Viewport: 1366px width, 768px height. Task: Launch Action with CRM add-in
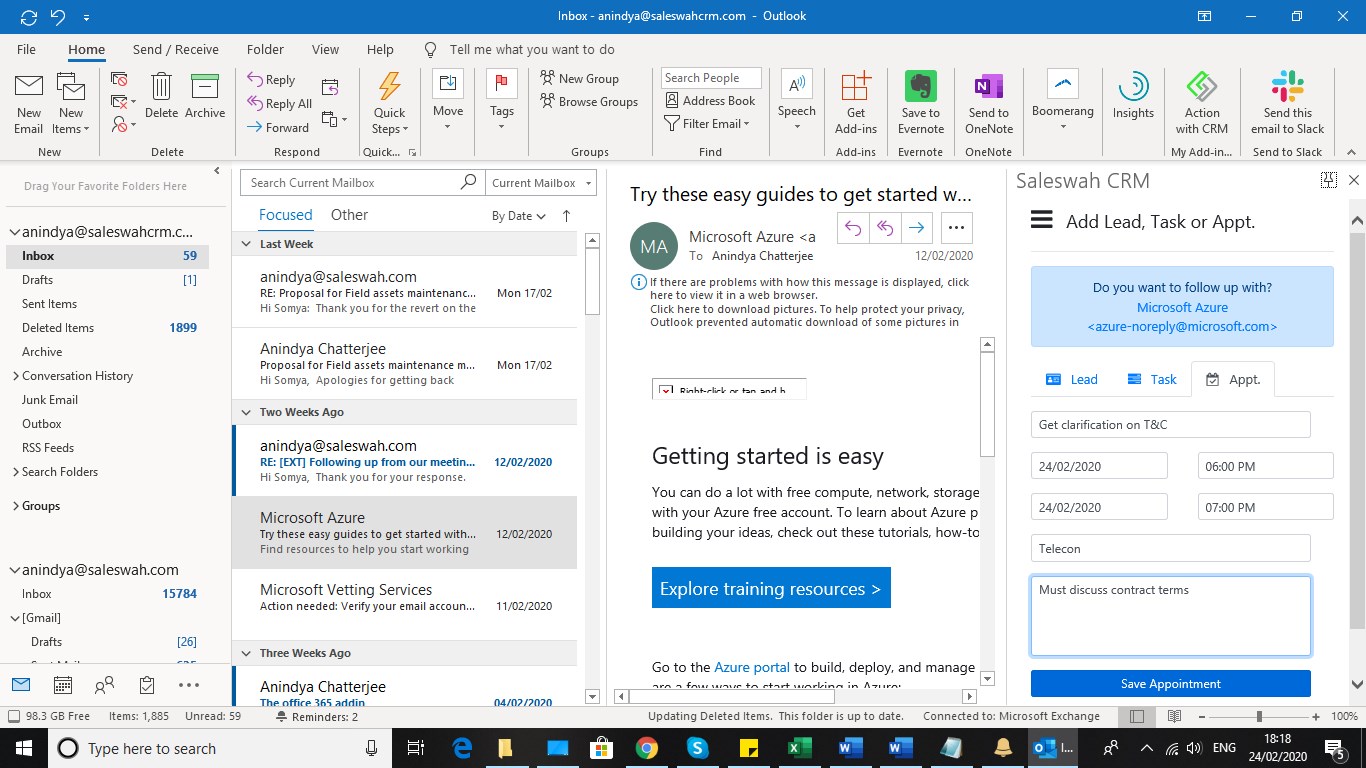tap(1201, 103)
